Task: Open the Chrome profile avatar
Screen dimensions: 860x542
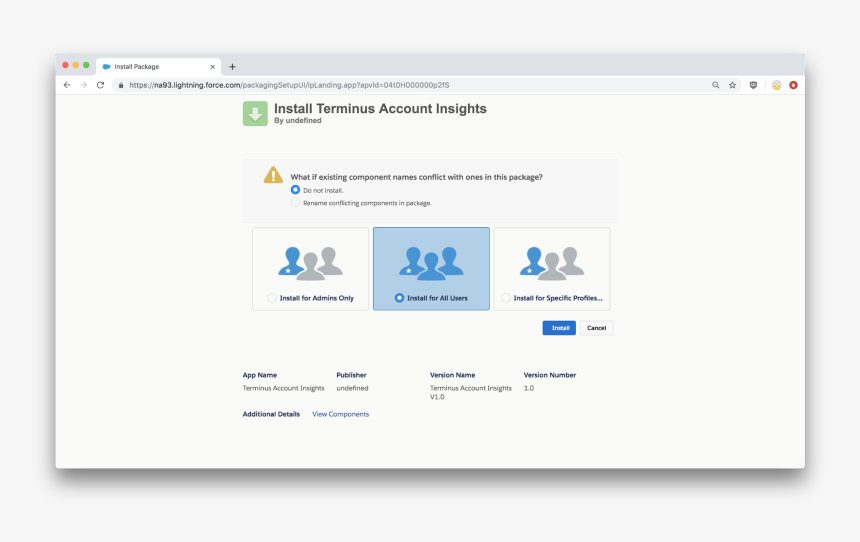Action: point(776,85)
